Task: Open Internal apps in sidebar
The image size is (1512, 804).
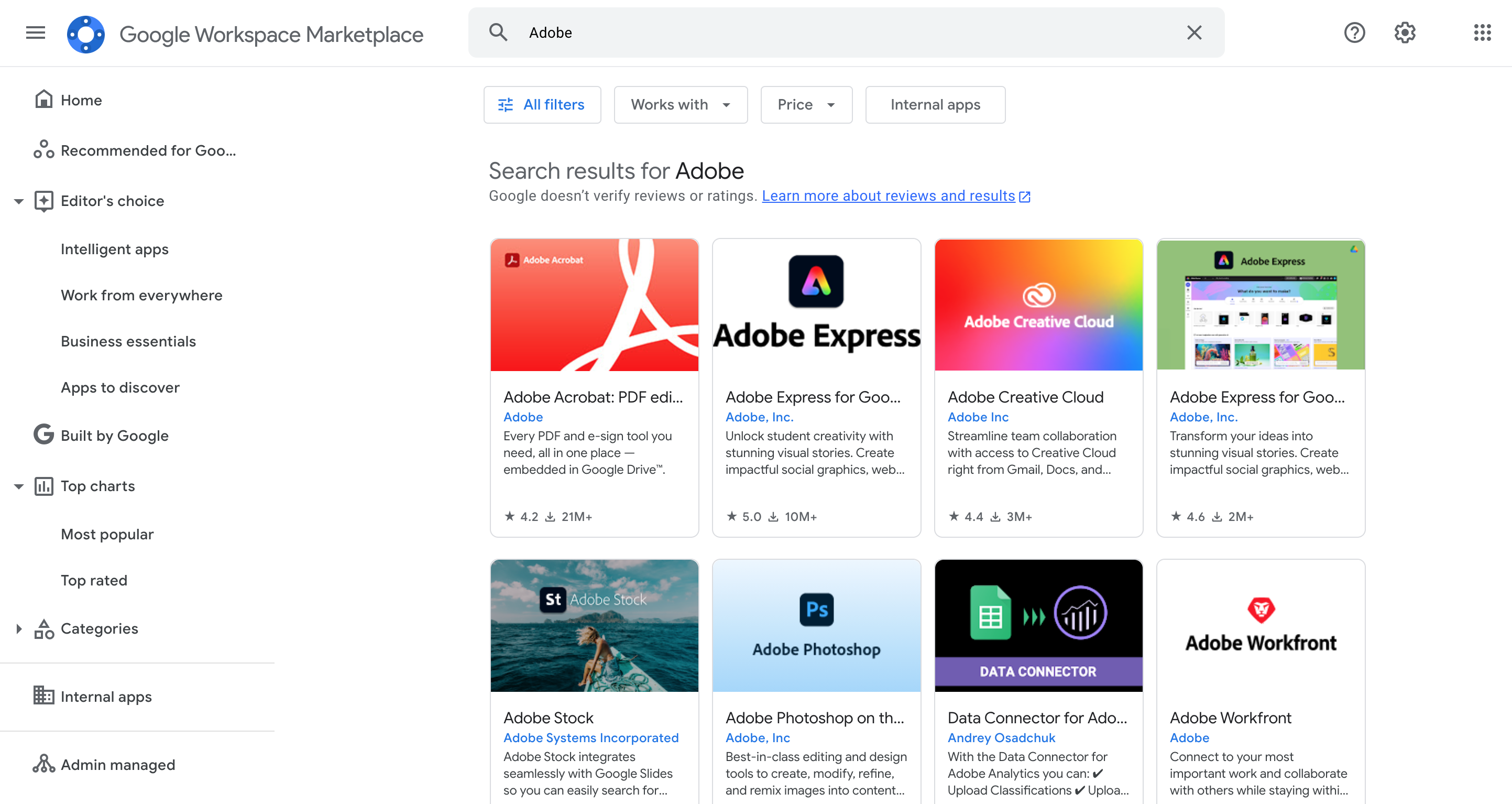Action: 106,697
